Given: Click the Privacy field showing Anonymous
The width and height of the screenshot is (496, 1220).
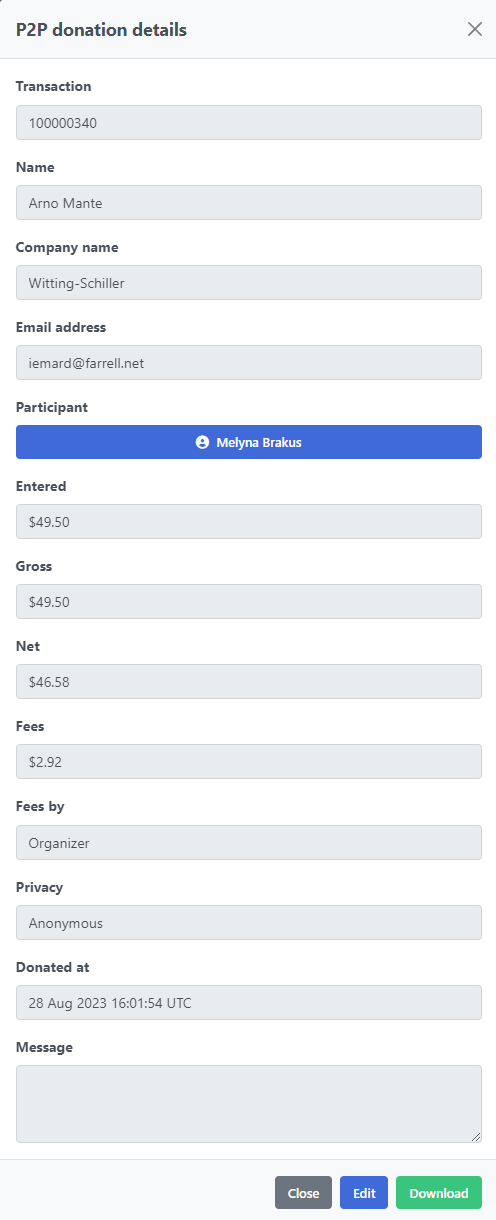Looking at the screenshot, I should pyautogui.click(x=249, y=923).
